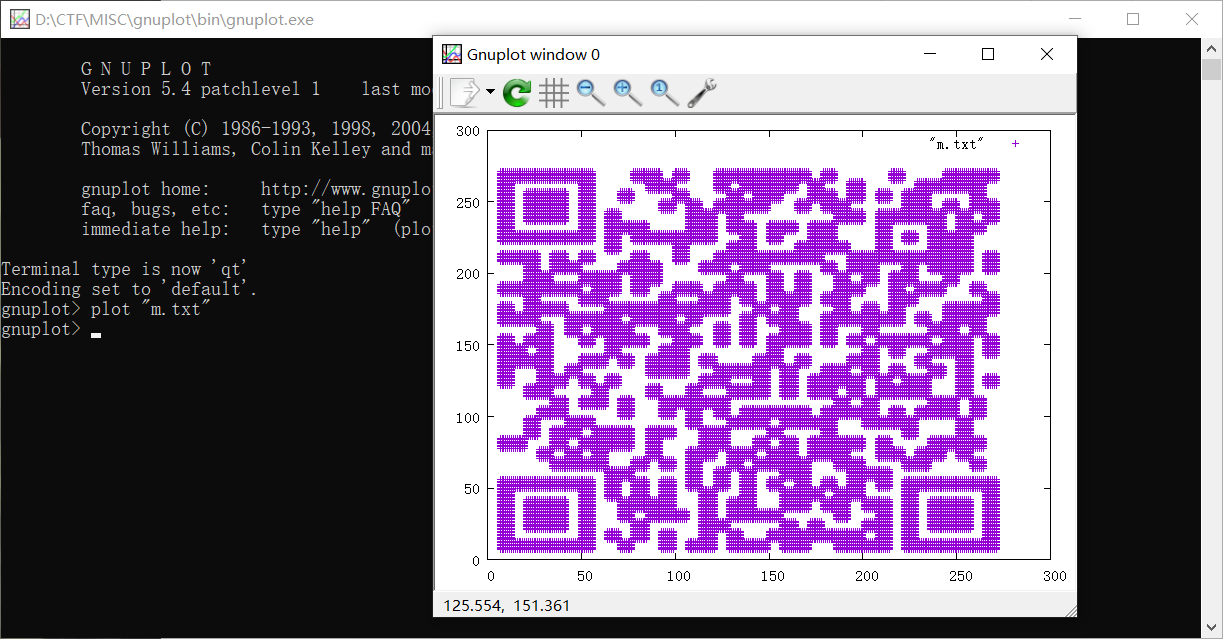Close the Gnuplot window 0

1047,54
